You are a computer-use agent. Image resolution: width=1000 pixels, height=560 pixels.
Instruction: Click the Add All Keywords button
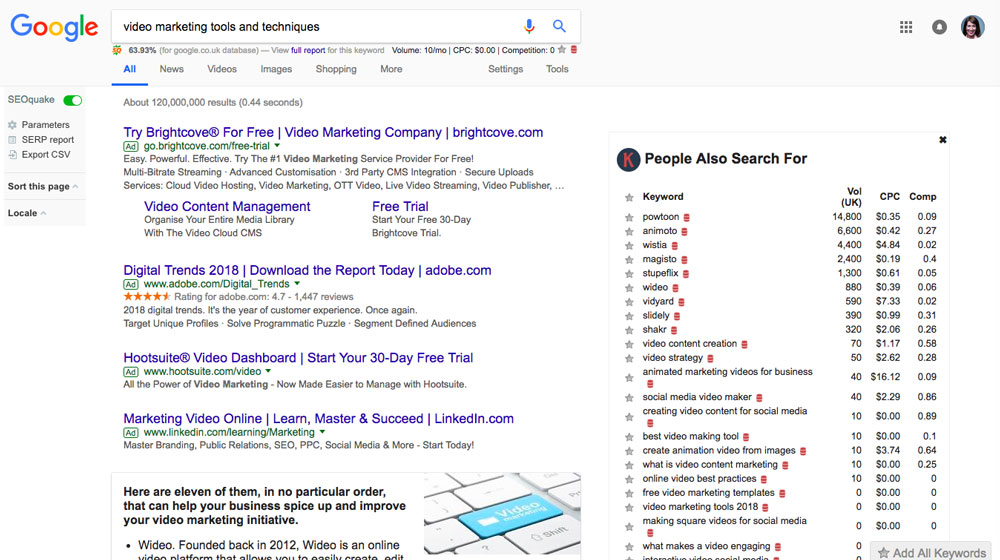coord(931,552)
